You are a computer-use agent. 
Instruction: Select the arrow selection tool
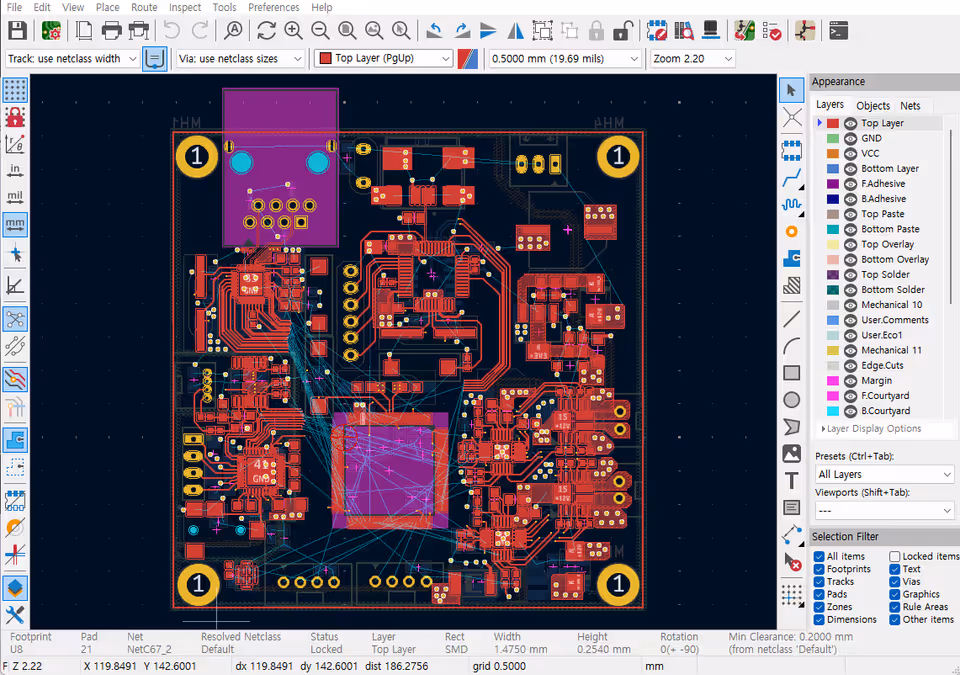[x=792, y=91]
